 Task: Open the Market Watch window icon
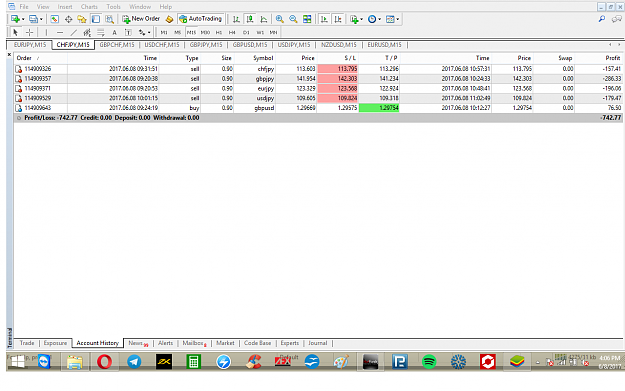[55, 19]
